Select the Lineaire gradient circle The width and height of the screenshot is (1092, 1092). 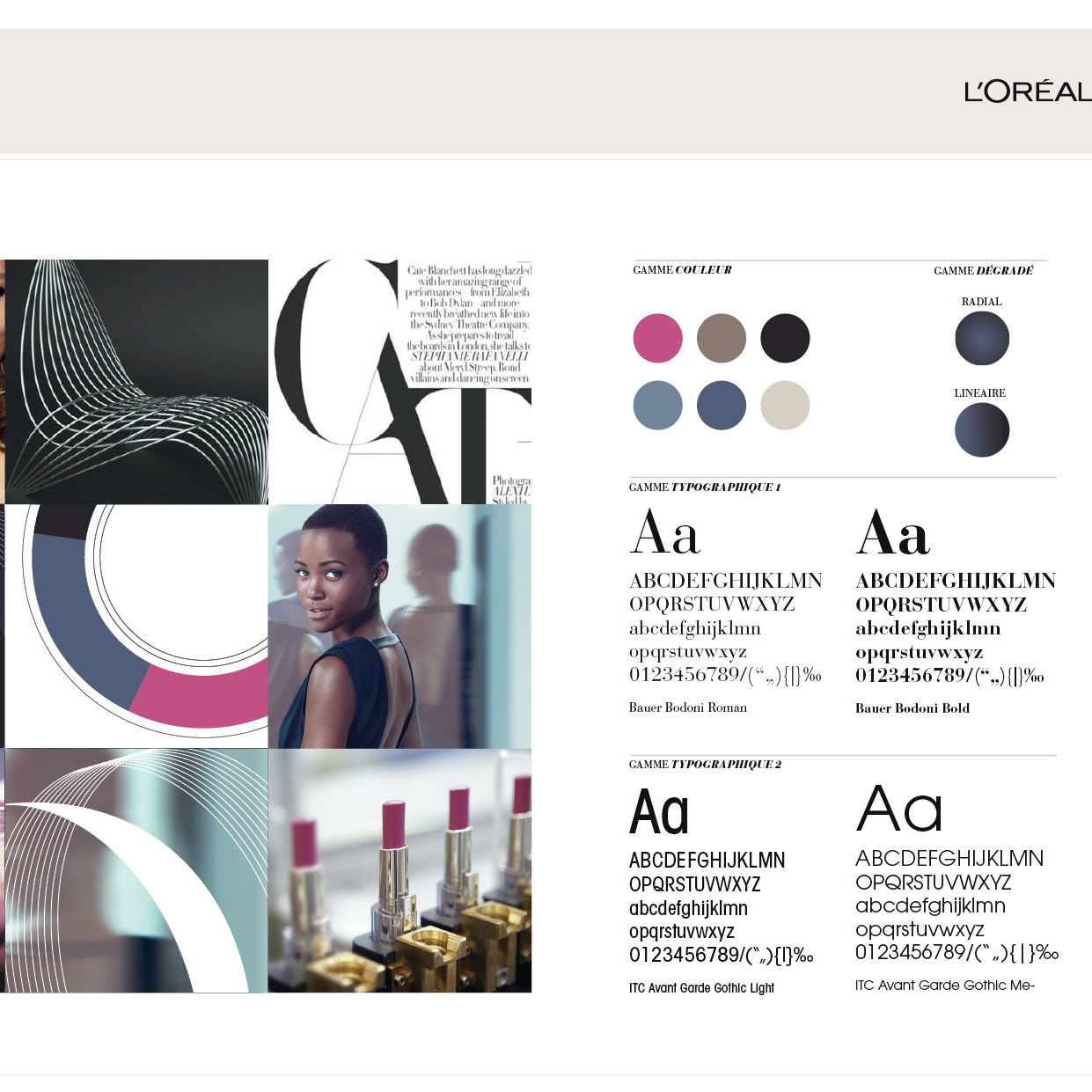(x=982, y=430)
